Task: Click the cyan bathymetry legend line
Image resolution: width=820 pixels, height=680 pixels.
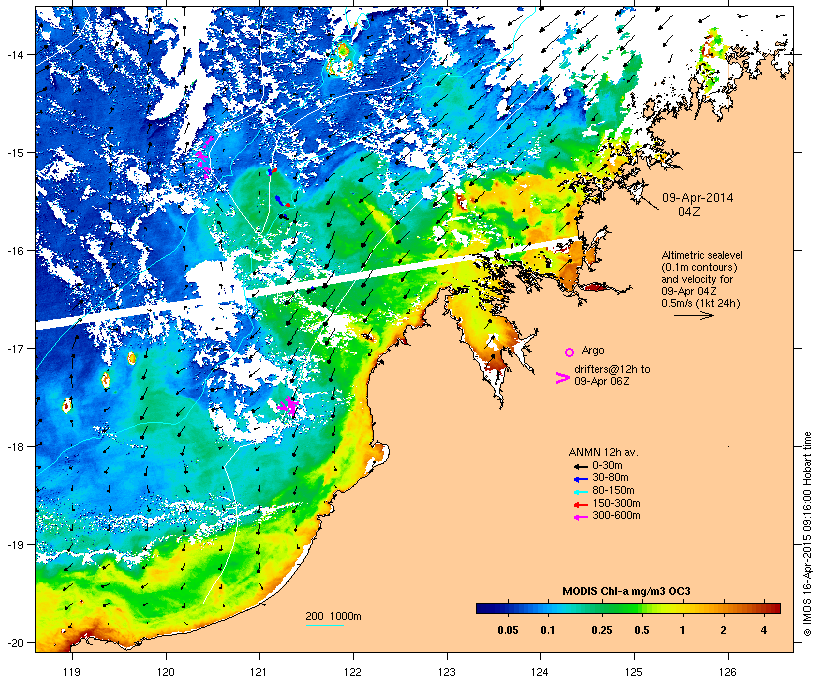Action: click(324, 625)
